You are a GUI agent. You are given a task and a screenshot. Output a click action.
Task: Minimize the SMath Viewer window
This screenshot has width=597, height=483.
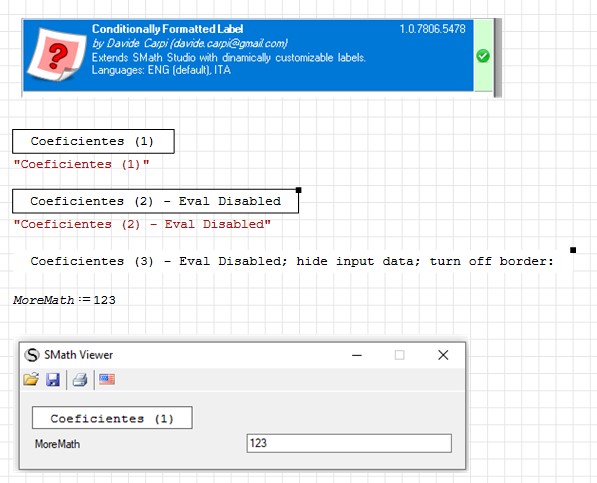(357, 355)
